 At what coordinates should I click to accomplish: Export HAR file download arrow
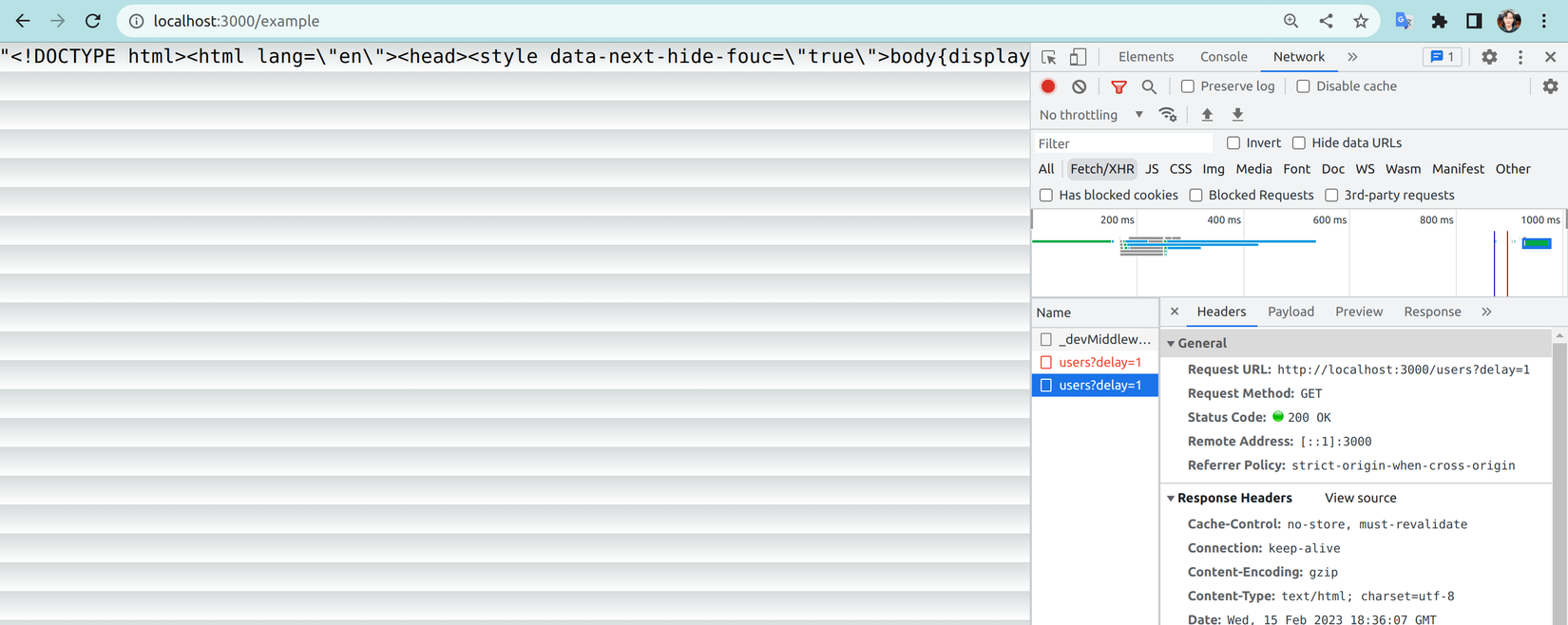tap(1237, 115)
